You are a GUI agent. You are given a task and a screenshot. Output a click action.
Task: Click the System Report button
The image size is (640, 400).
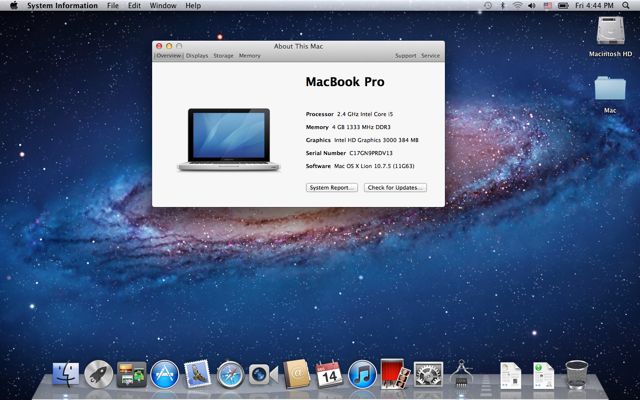(331, 187)
